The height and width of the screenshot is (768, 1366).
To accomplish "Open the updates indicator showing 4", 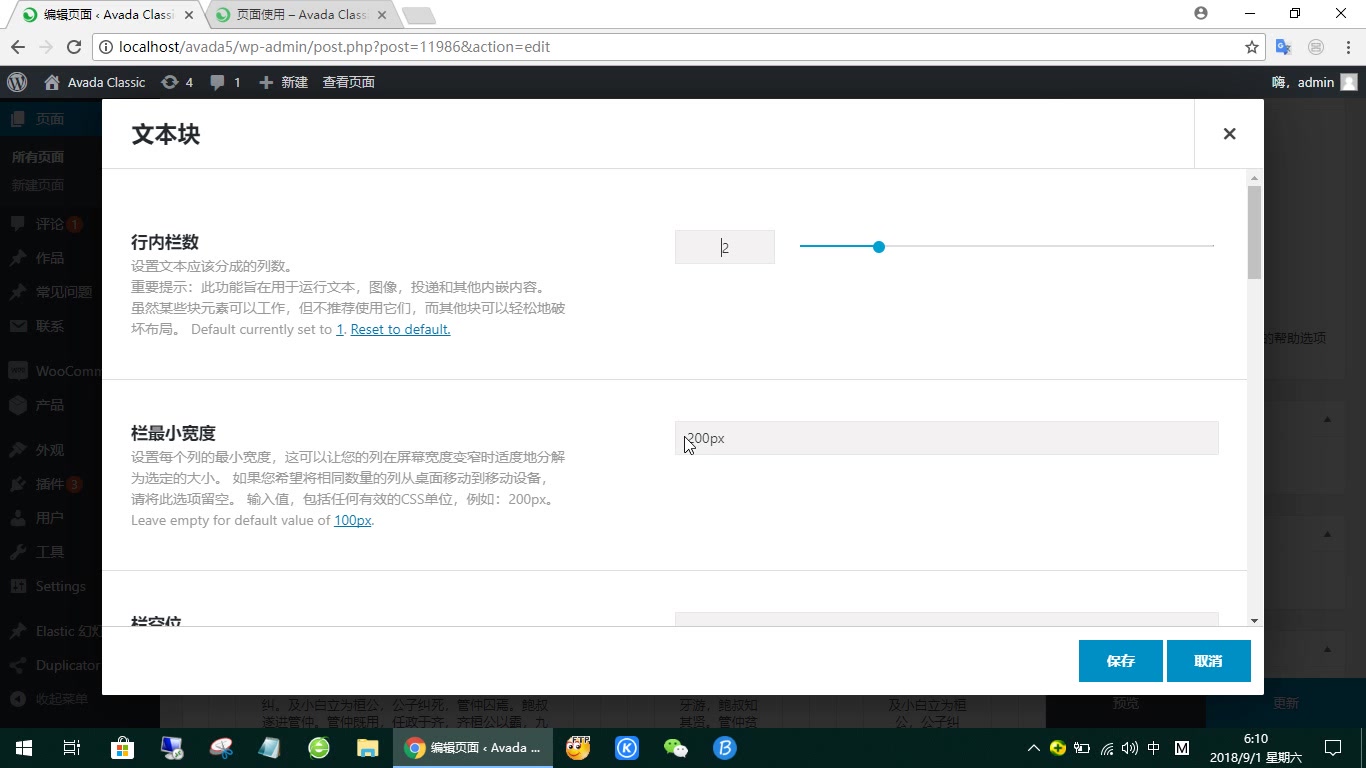I will [x=177, y=82].
